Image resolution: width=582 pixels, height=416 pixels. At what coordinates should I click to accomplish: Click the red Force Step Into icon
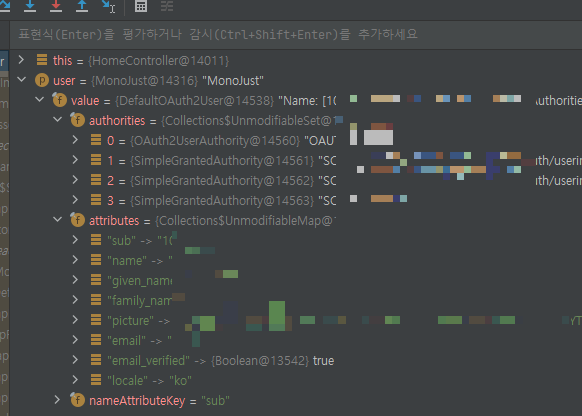click(56, 6)
